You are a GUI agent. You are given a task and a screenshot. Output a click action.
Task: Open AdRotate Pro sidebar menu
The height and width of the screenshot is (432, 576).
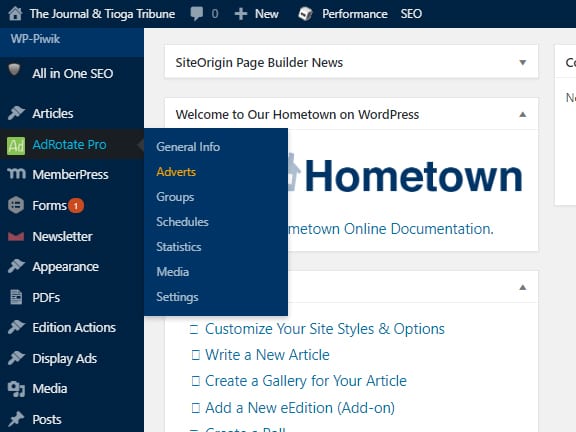(x=69, y=145)
